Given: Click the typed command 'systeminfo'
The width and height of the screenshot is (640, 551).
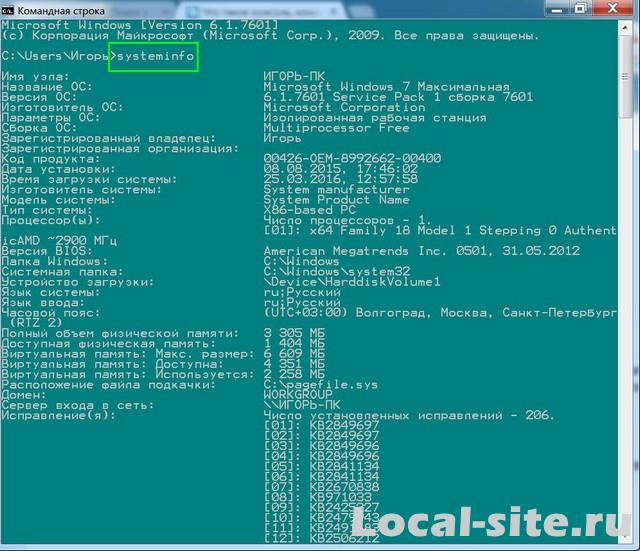Looking at the screenshot, I should coord(156,56).
